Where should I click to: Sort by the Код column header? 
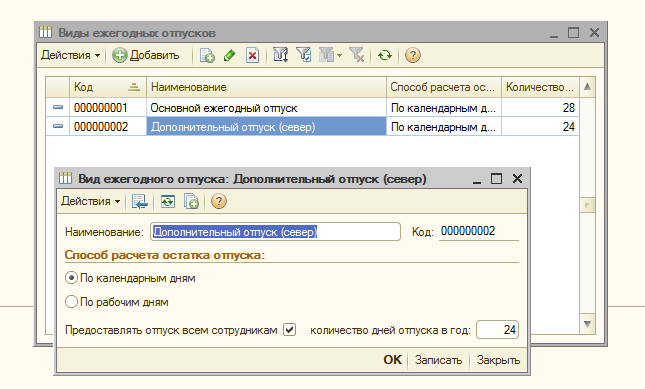108,87
